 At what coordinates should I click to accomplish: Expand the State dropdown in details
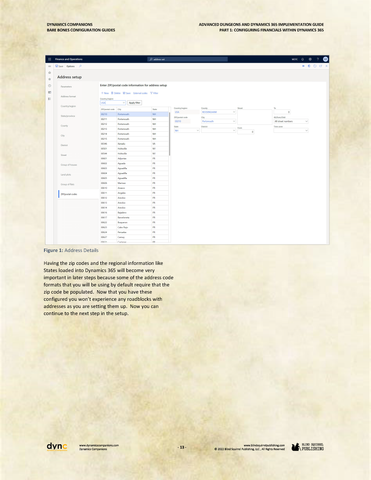pyautogui.click(x=187, y=130)
